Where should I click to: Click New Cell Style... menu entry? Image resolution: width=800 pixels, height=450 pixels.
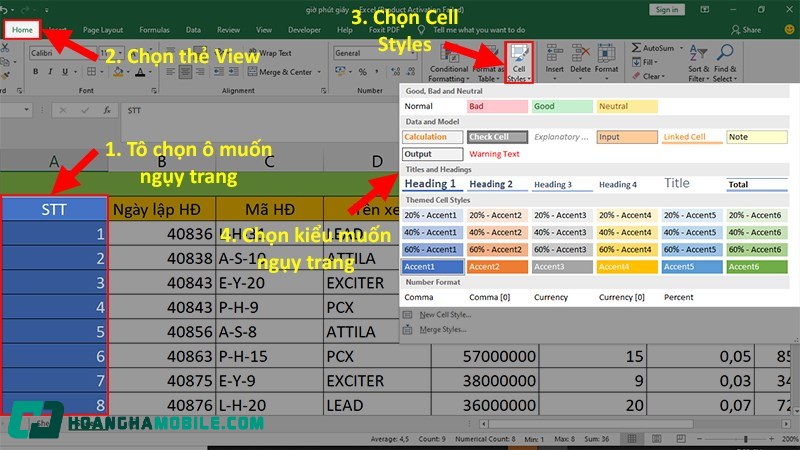445,315
